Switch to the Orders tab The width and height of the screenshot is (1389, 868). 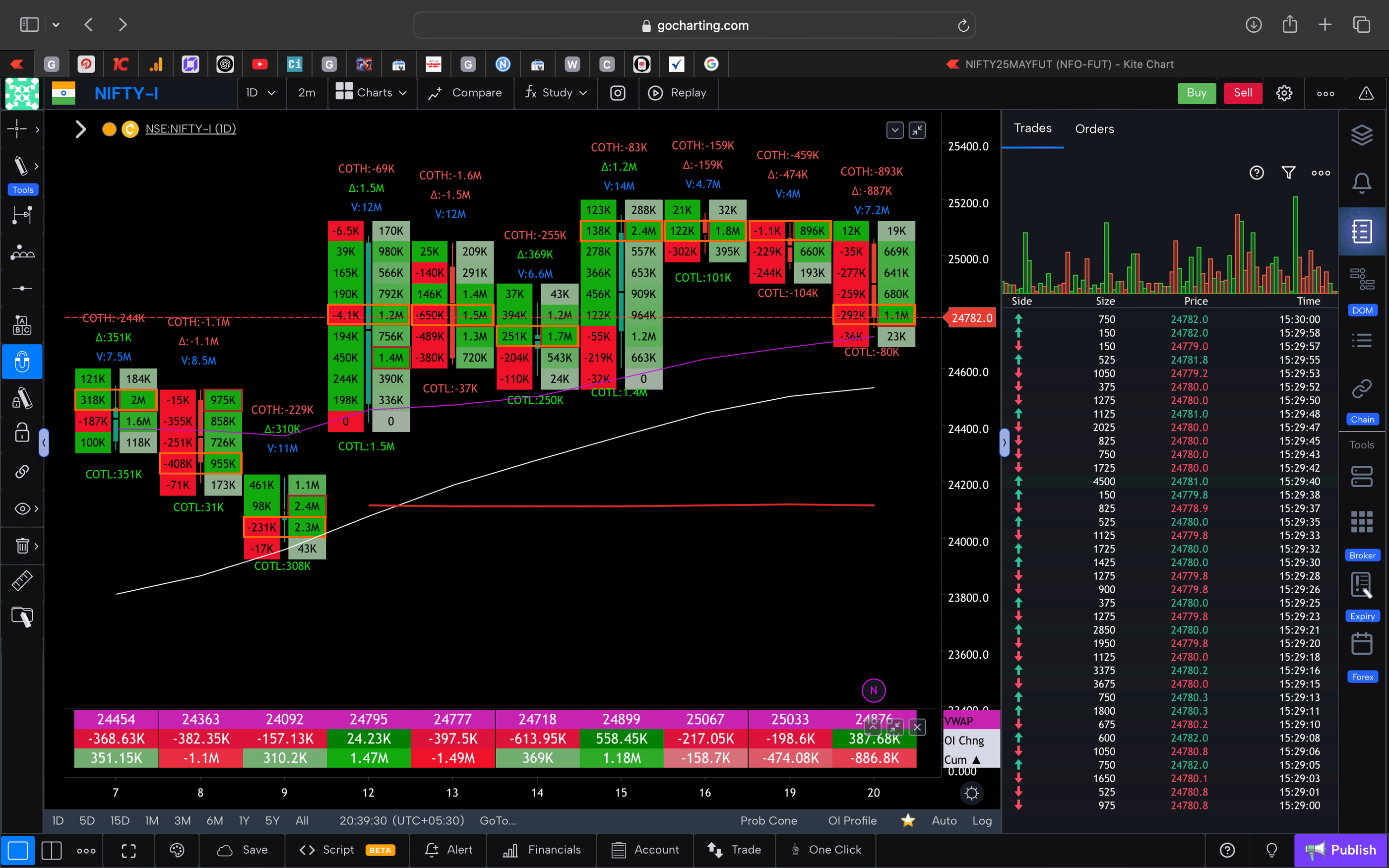1094,128
